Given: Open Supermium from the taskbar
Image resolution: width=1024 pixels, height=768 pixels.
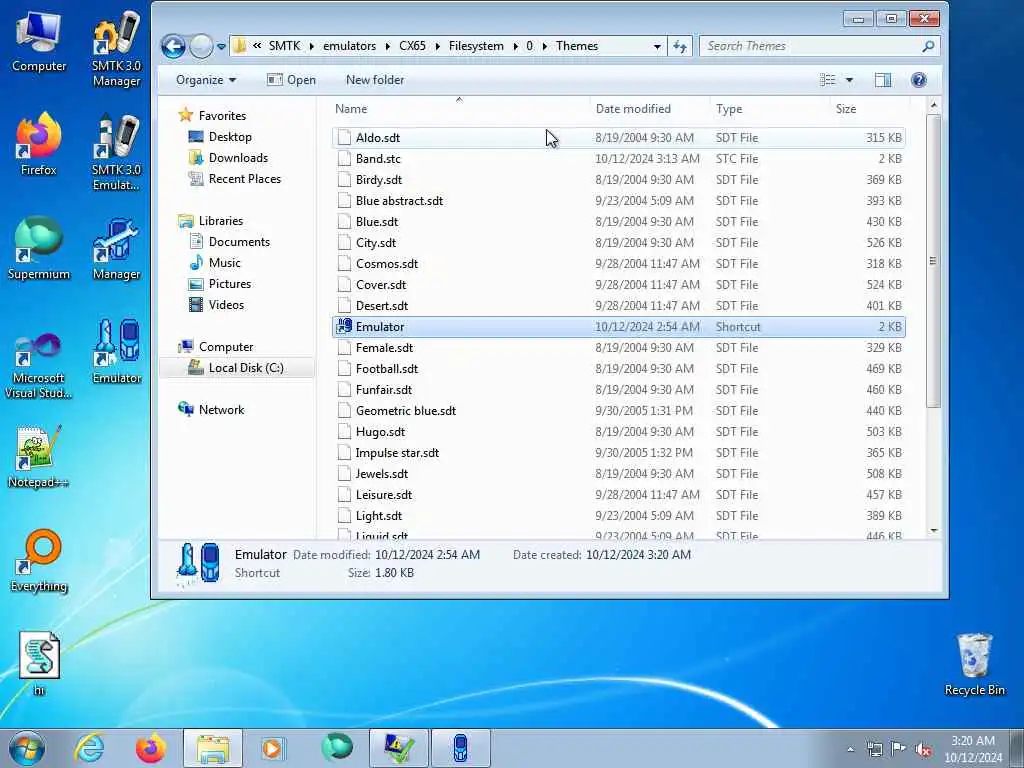Looking at the screenshot, I should click(x=337, y=748).
